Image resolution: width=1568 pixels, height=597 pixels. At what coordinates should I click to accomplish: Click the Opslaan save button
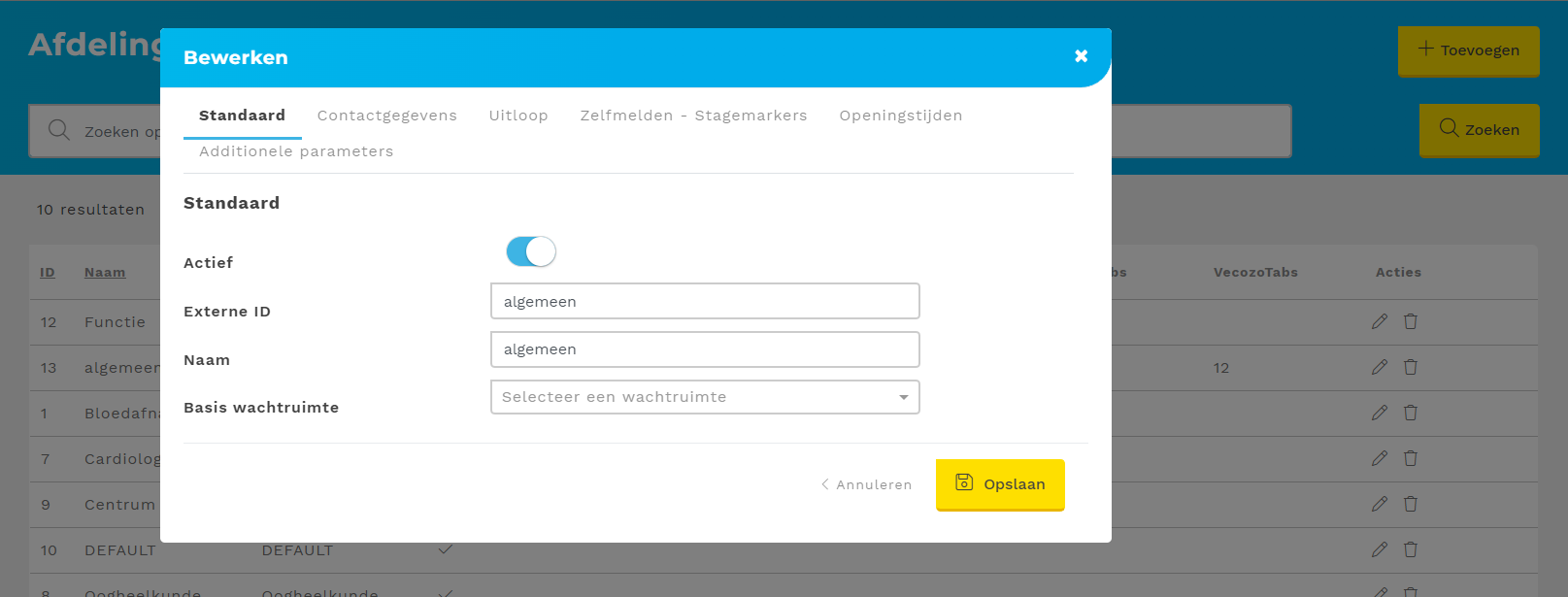(1000, 484)
